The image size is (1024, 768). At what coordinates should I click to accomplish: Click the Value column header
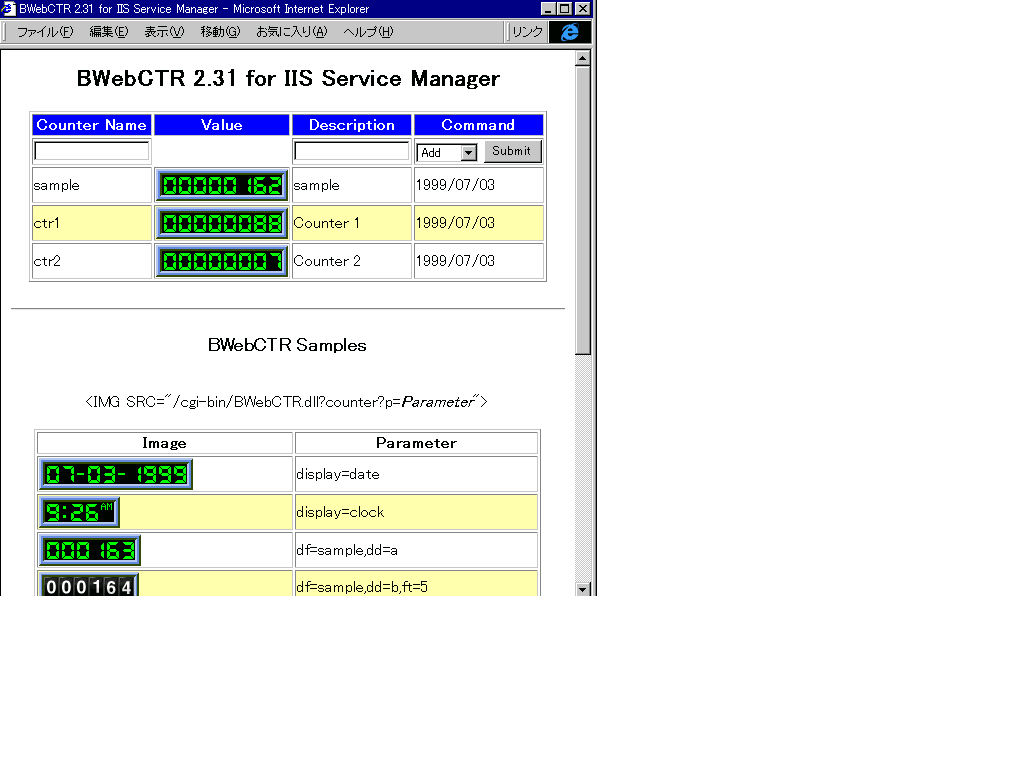(x=221, y=125)
